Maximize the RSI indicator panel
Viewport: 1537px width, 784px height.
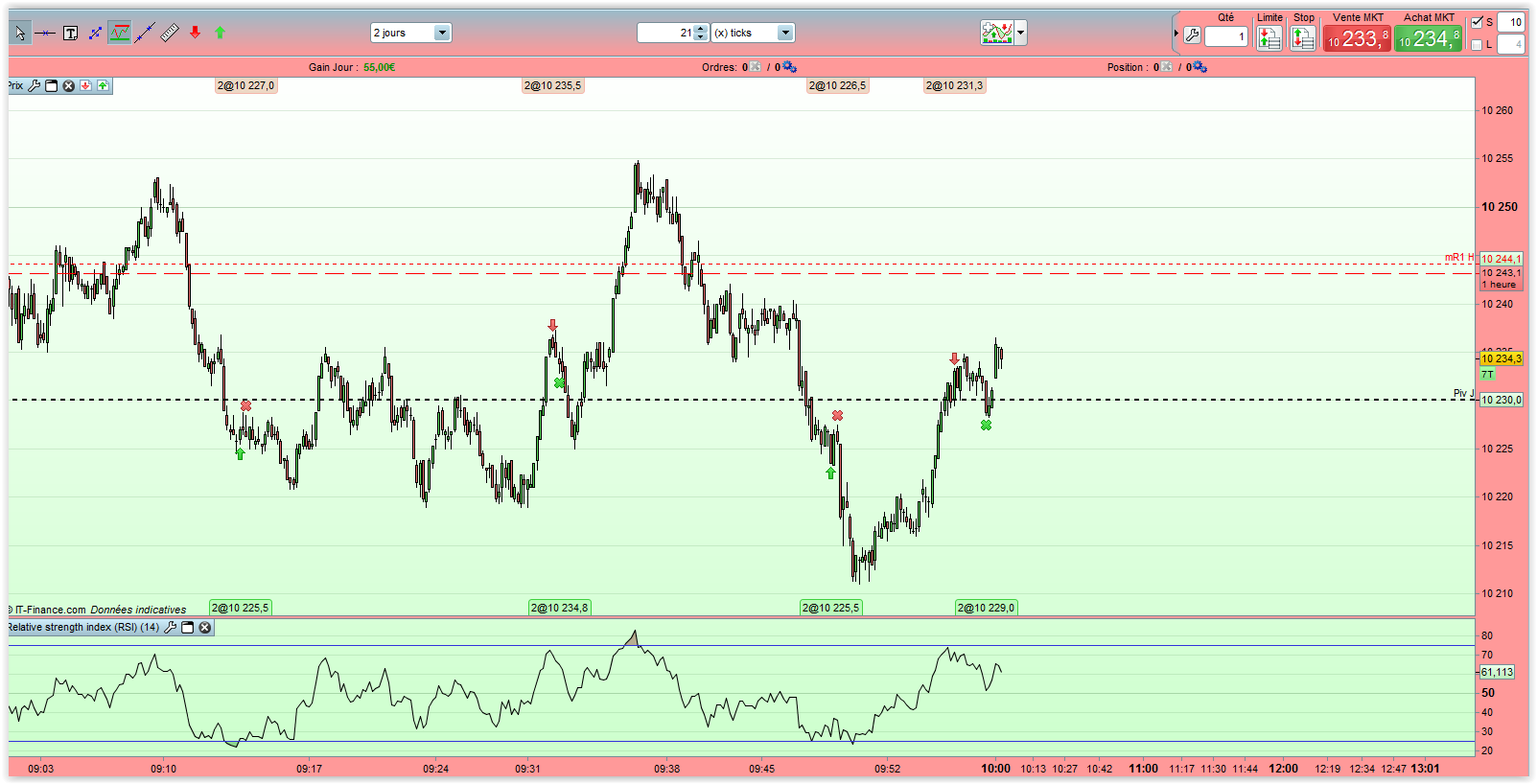(188, 628)
